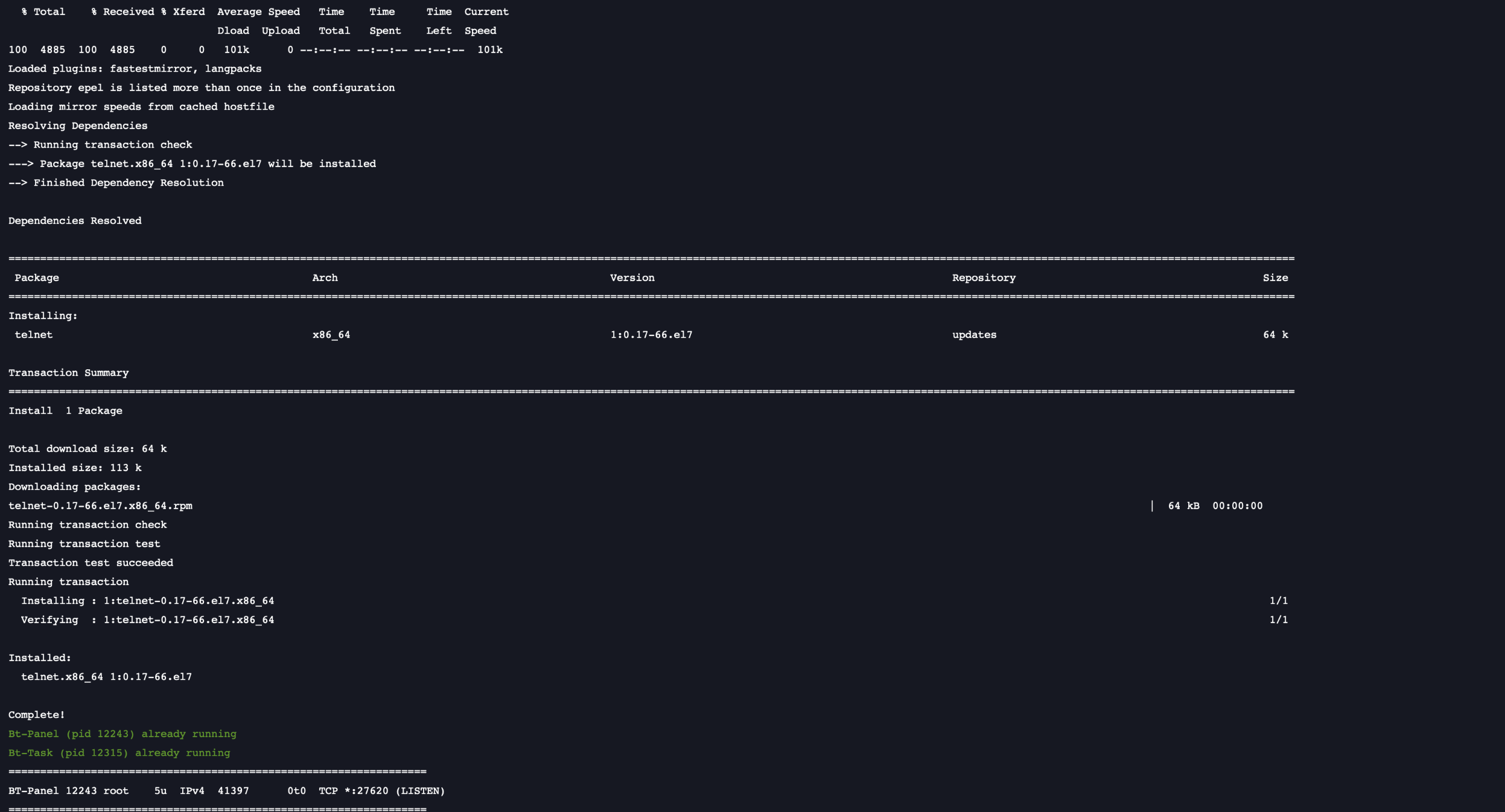The height and width of the screenshot is (812, 1505).
Task: Click the 'Repository' column header
Action: [x=984, y=278]
